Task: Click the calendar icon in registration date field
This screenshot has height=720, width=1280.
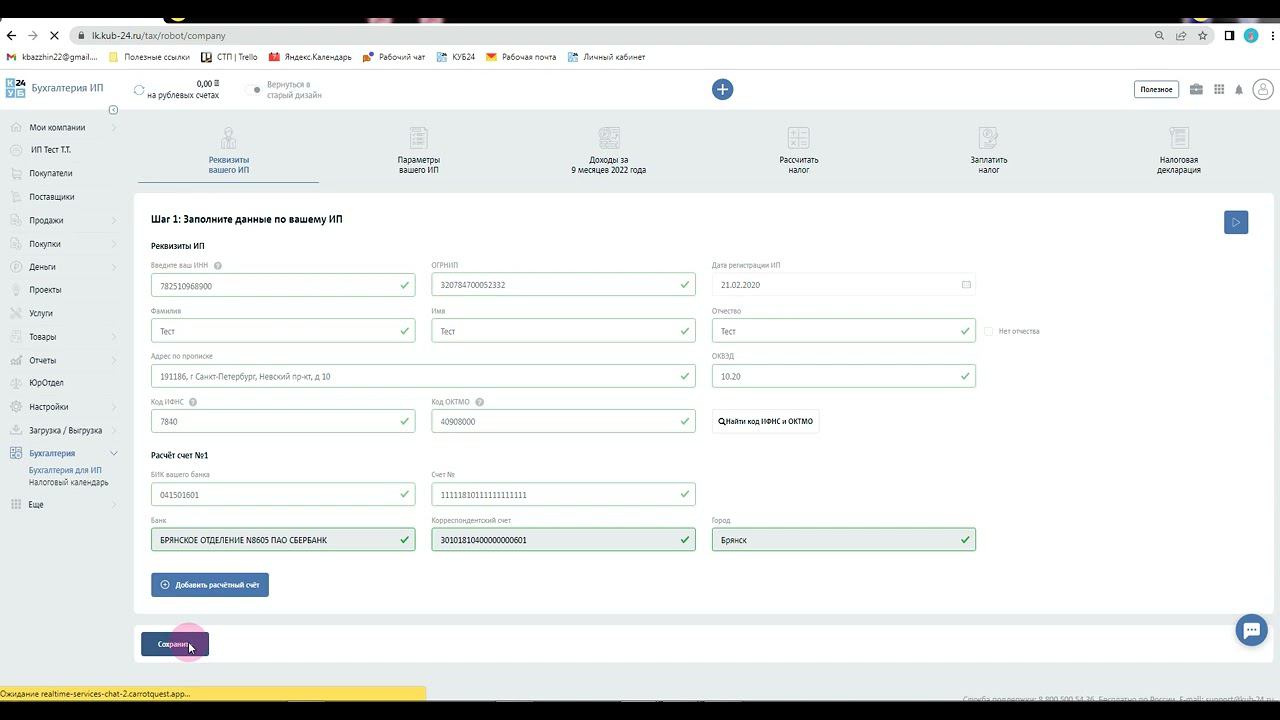Action: point(966,285)
